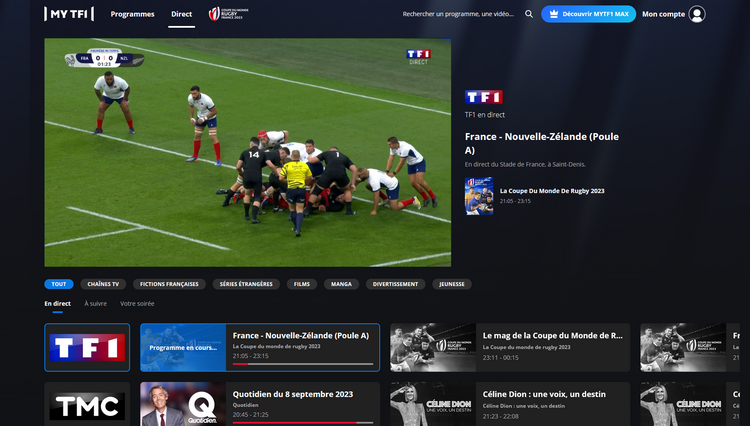Switch to the En direct tab
This screenshot has width=750, height=426.
[x=57, y=304]
